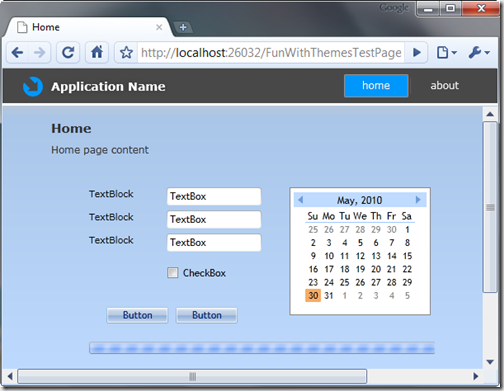Open the wrench tools menu
This screenshot has height=391, width=504.
click(x=479, y=52)
